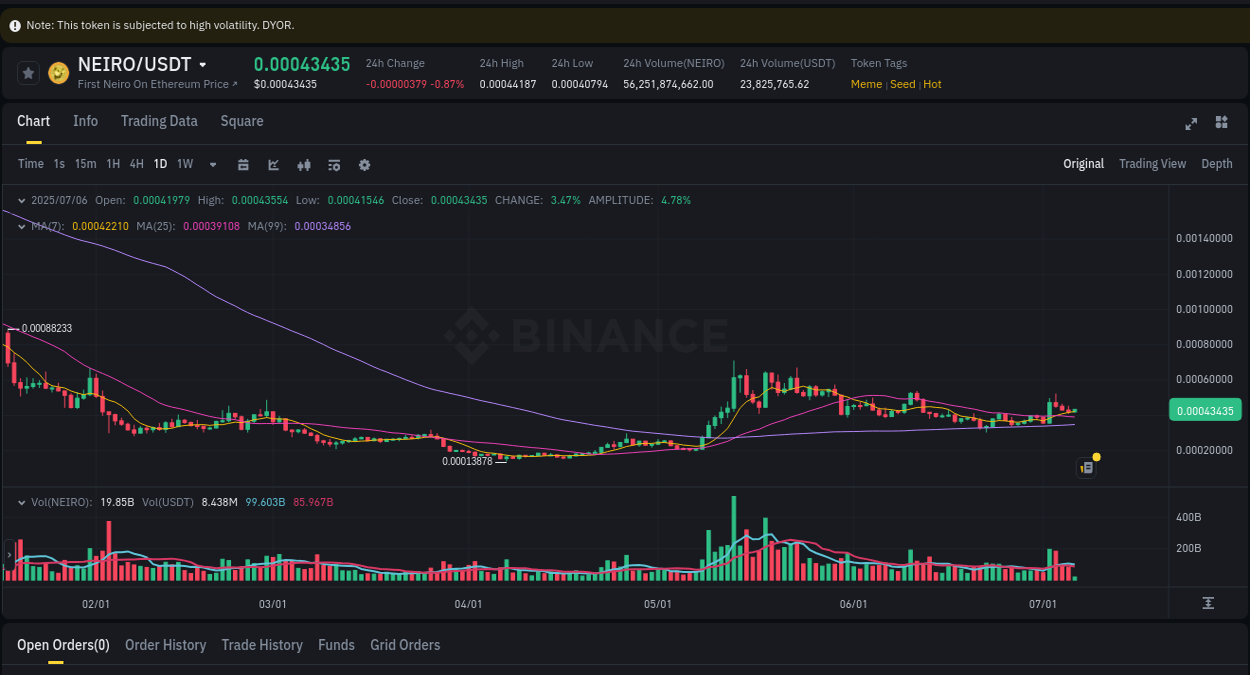The image size is (1250, 675).
Task: Open the technical indicators icon
Action: pyautogui.click(x=304, y=164)
